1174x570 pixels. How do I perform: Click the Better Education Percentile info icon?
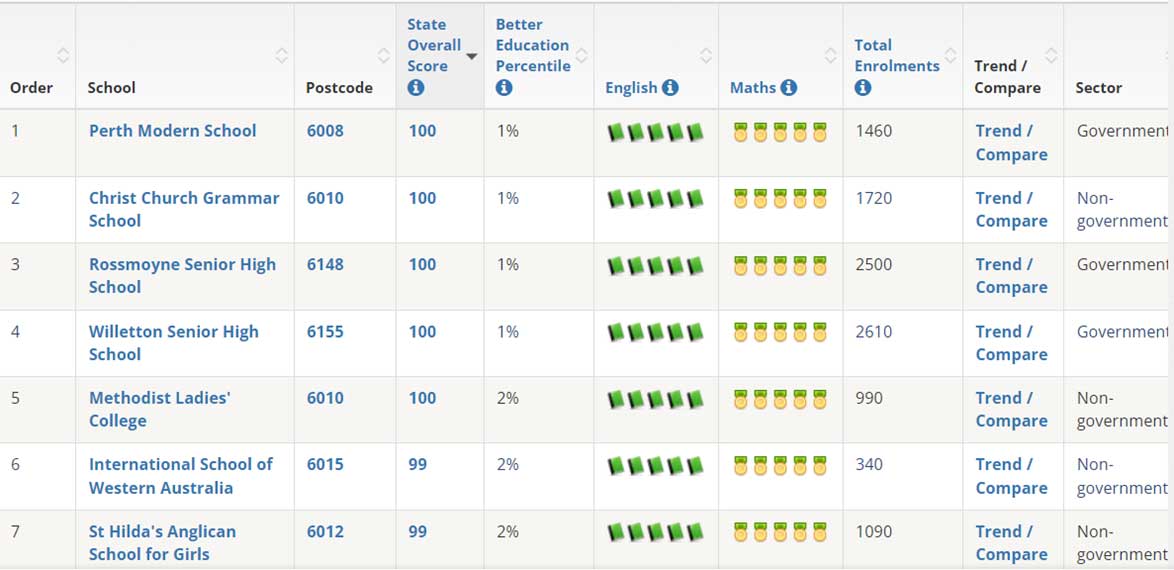tap(504, 88)
